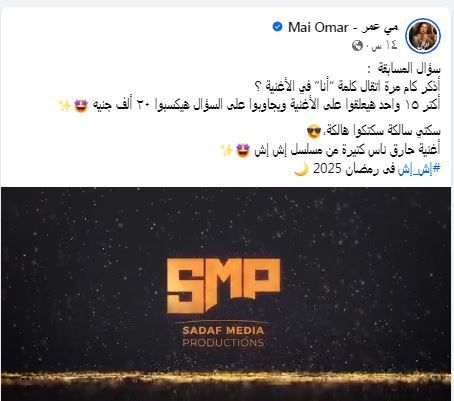Click the SADAF MEDIA text in video
The image size is (454, 401).
223,331
